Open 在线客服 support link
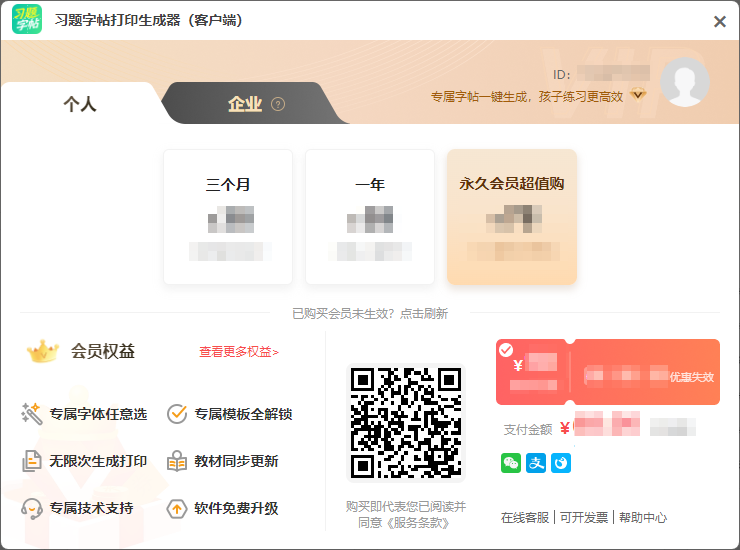The image size is (740, 550). (525, 517)
